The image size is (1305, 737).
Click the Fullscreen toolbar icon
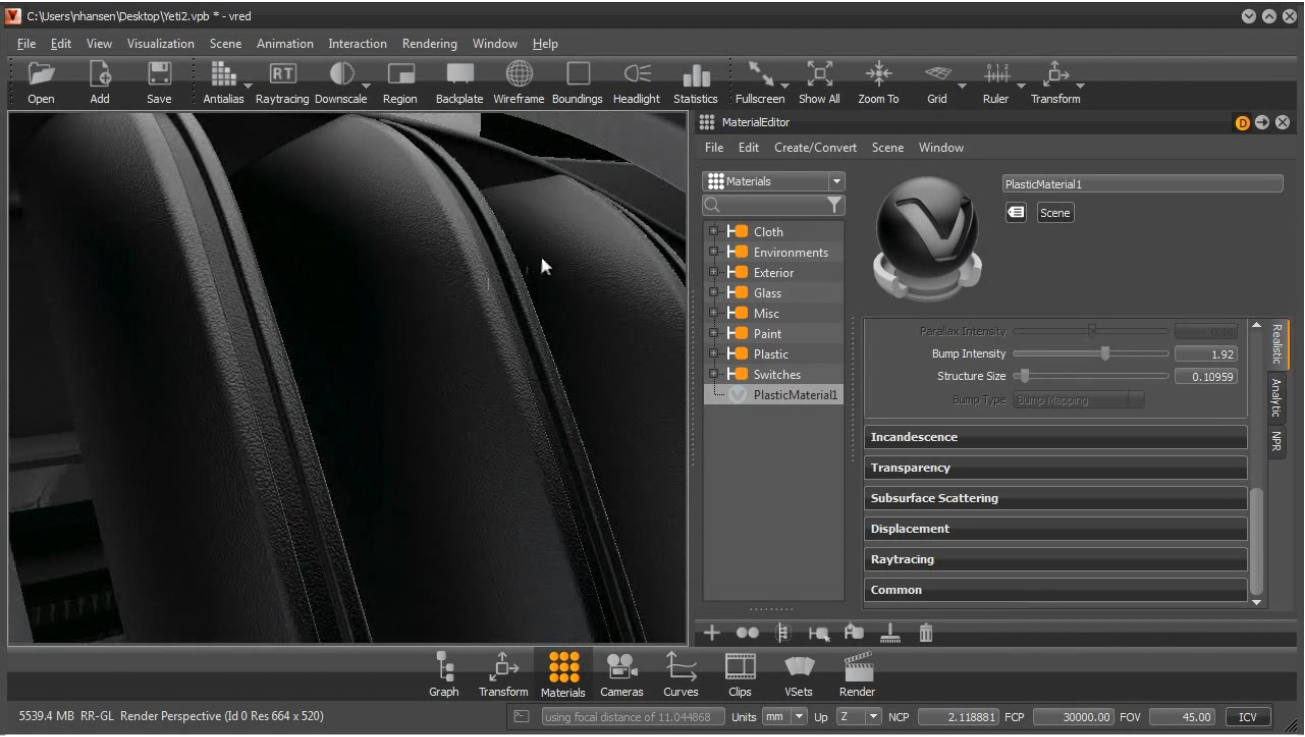pyautogui.click(x=760, y=75)
